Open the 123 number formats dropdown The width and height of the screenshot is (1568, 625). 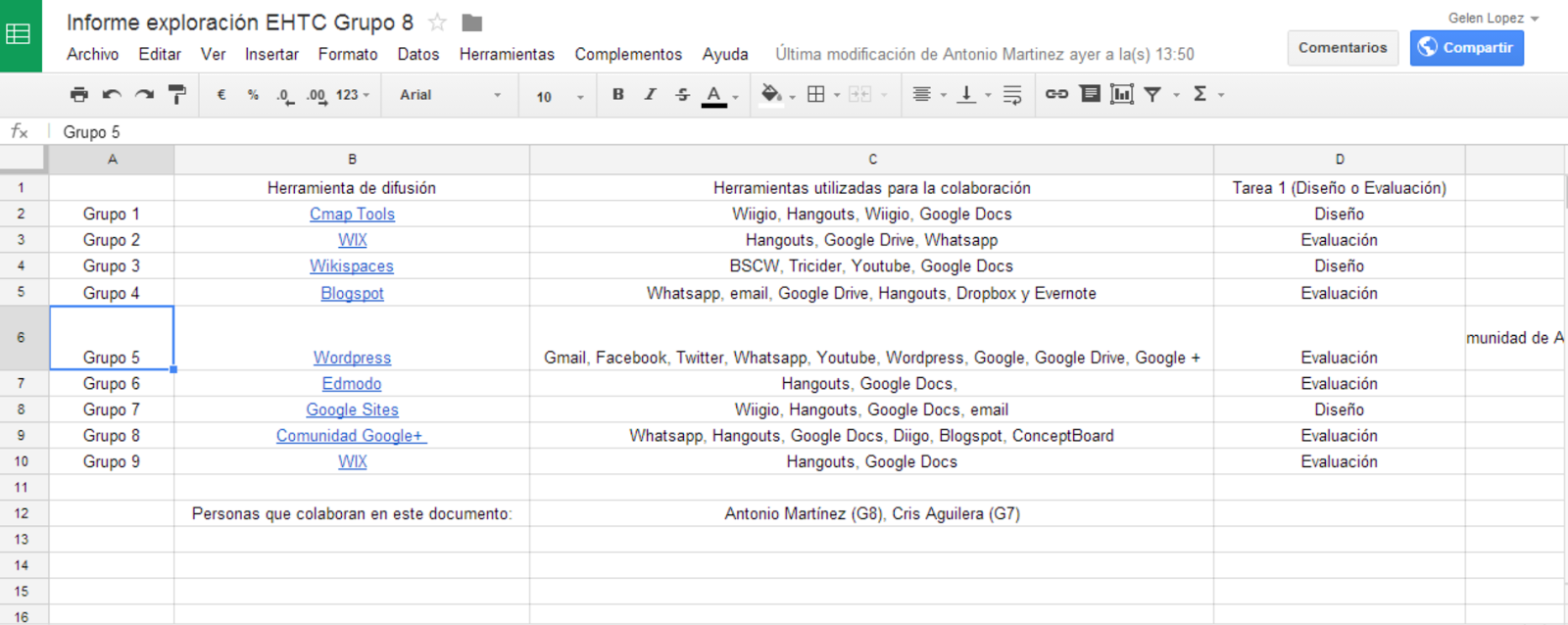[x=353, y=95]
